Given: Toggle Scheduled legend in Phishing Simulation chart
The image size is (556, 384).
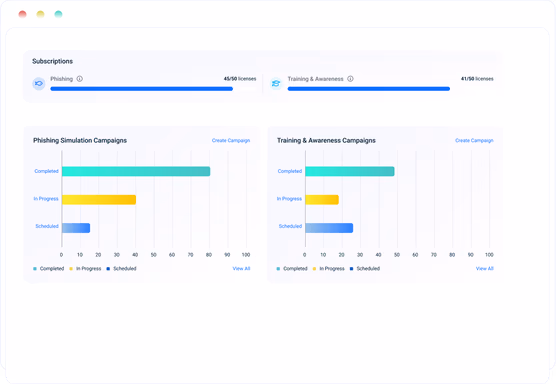Looking at the screenshot, I should pos(121,269).
